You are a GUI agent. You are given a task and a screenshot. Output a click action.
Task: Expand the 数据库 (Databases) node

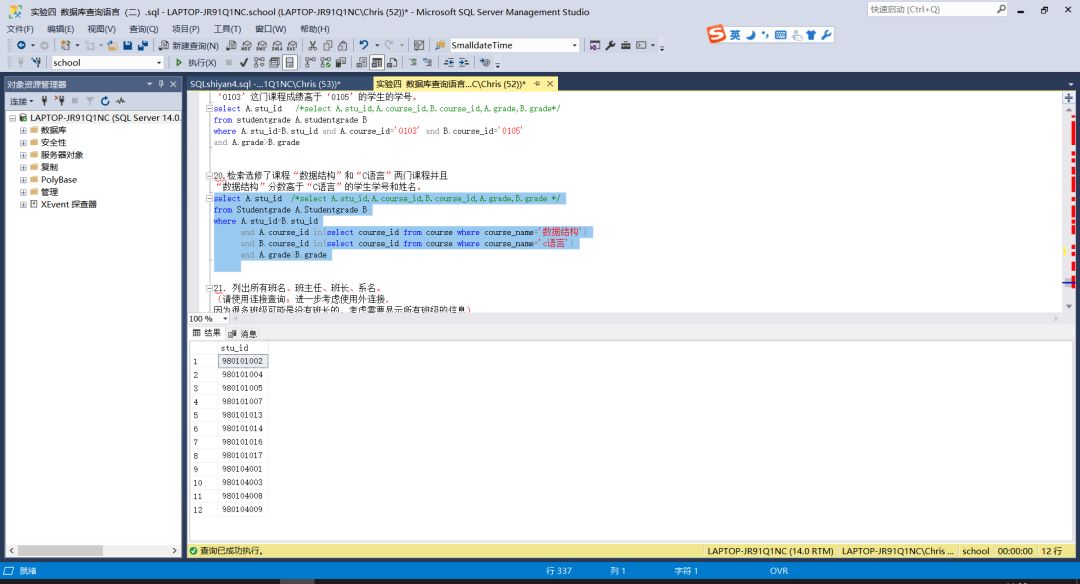(23, 130)
